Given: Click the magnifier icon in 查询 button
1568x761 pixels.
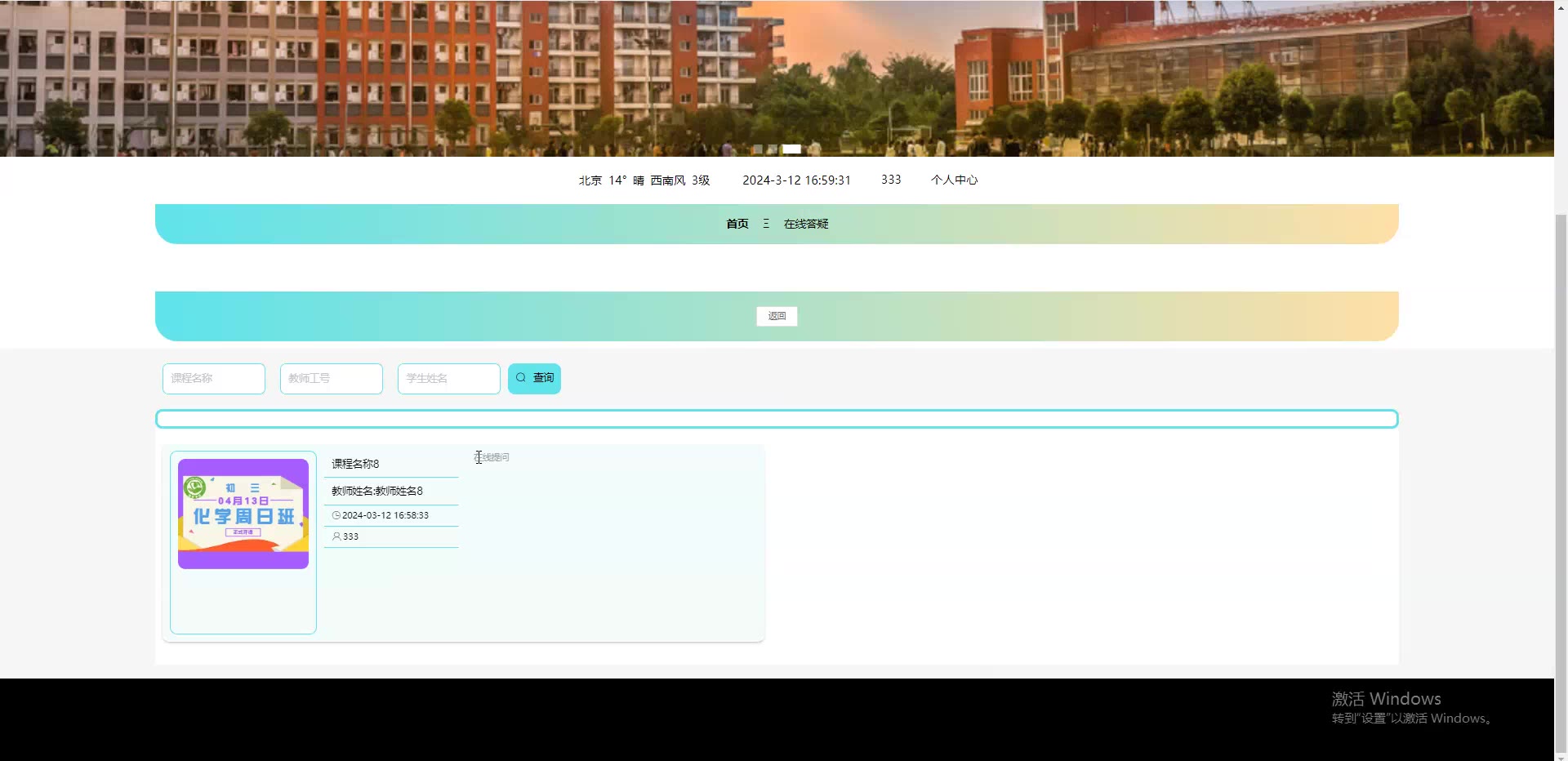Looking at the screenshot, I should [521, 378].
